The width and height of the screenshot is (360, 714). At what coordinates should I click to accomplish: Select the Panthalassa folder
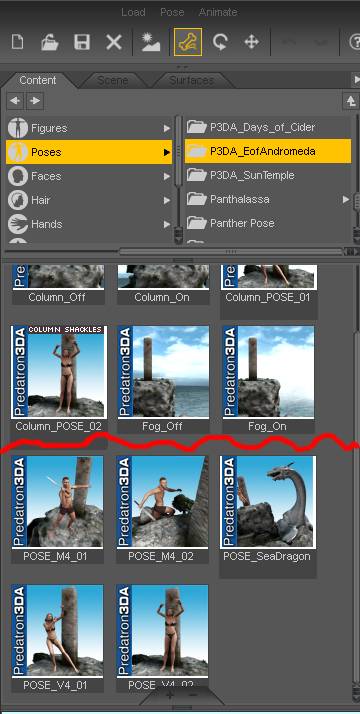268,199
